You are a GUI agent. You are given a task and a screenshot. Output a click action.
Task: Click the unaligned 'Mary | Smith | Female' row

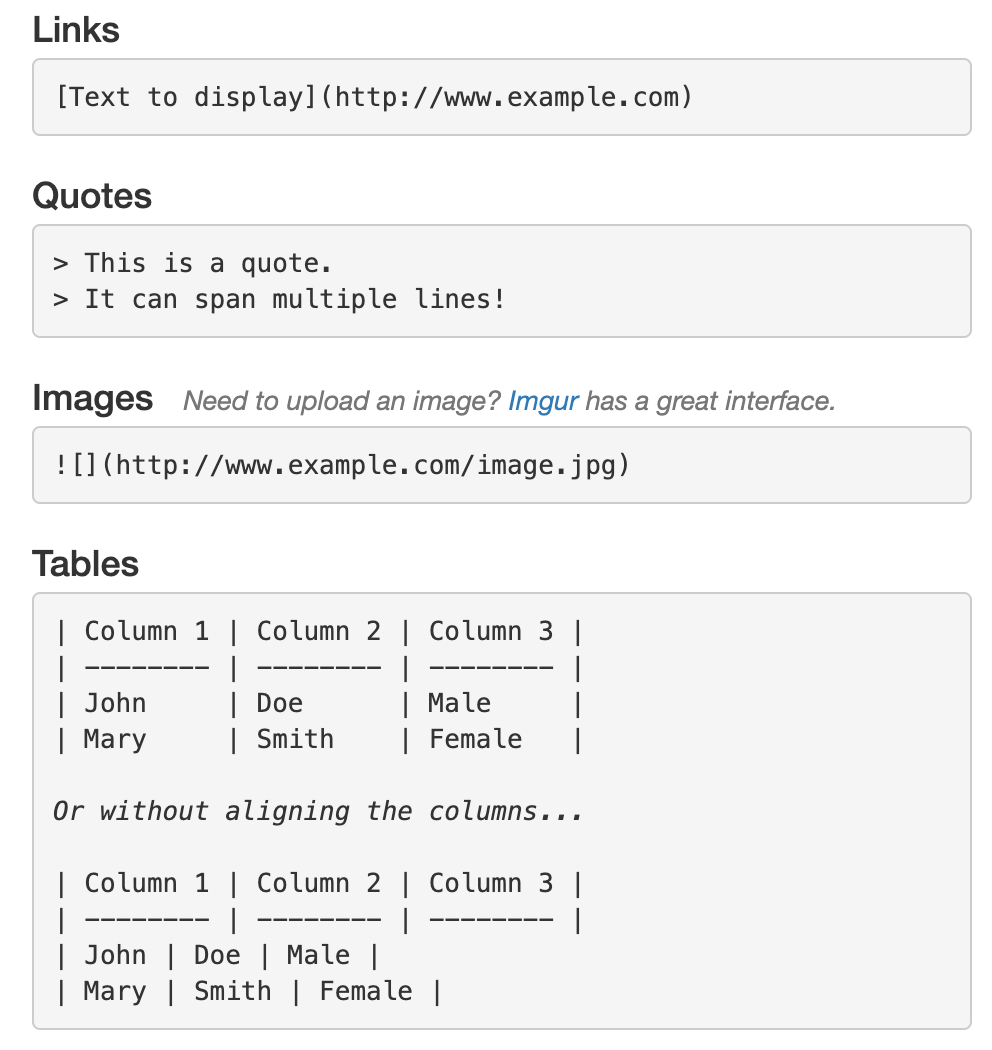tap(249, 992)
